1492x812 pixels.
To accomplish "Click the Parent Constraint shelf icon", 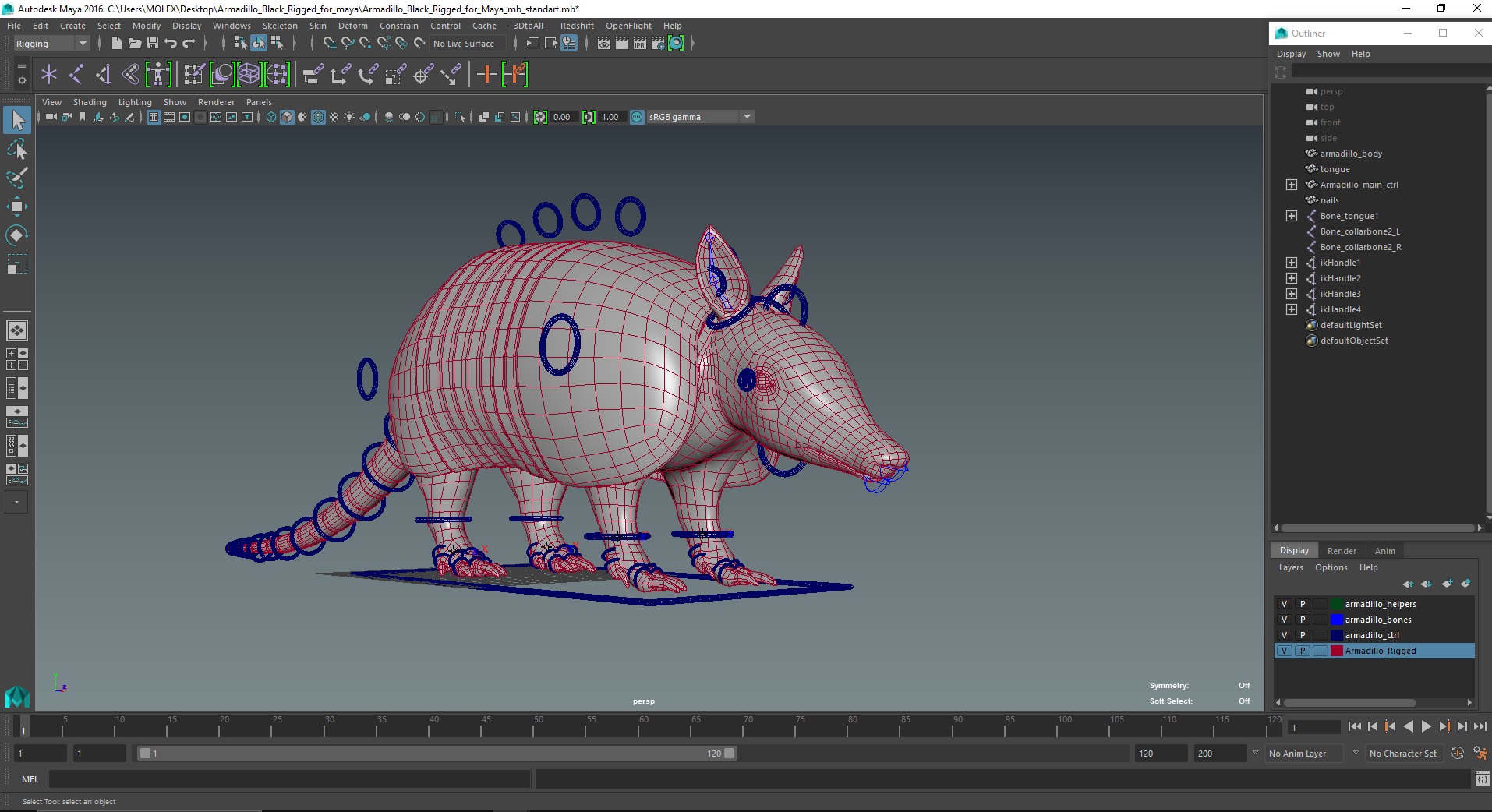I will 313,75.
